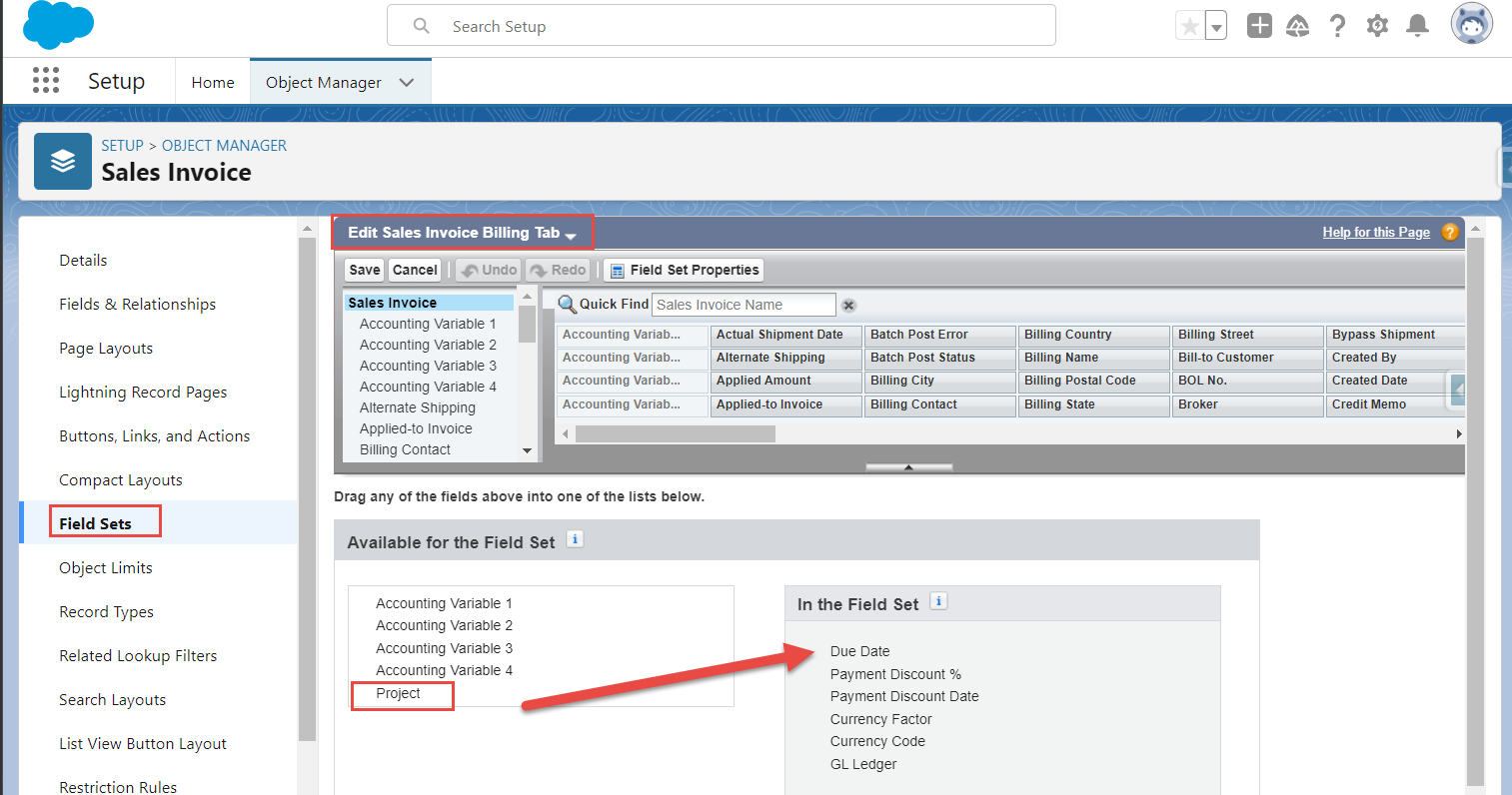Click the Quick Find input box
1512x795 pixels.
(744, 305)
